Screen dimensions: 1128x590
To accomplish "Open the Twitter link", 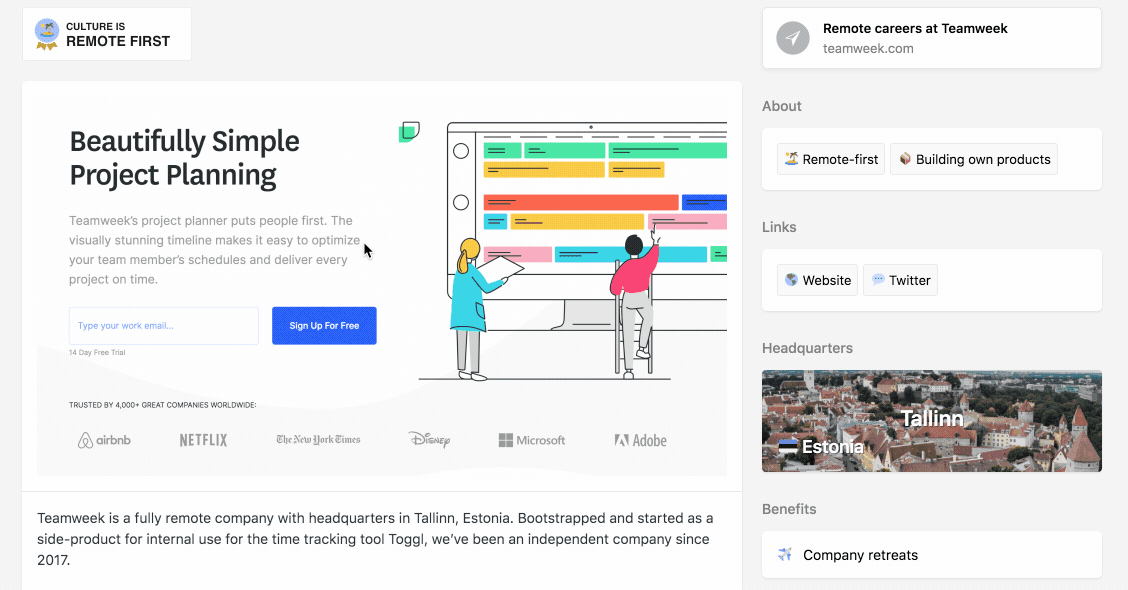I will [x=900, y=280].
